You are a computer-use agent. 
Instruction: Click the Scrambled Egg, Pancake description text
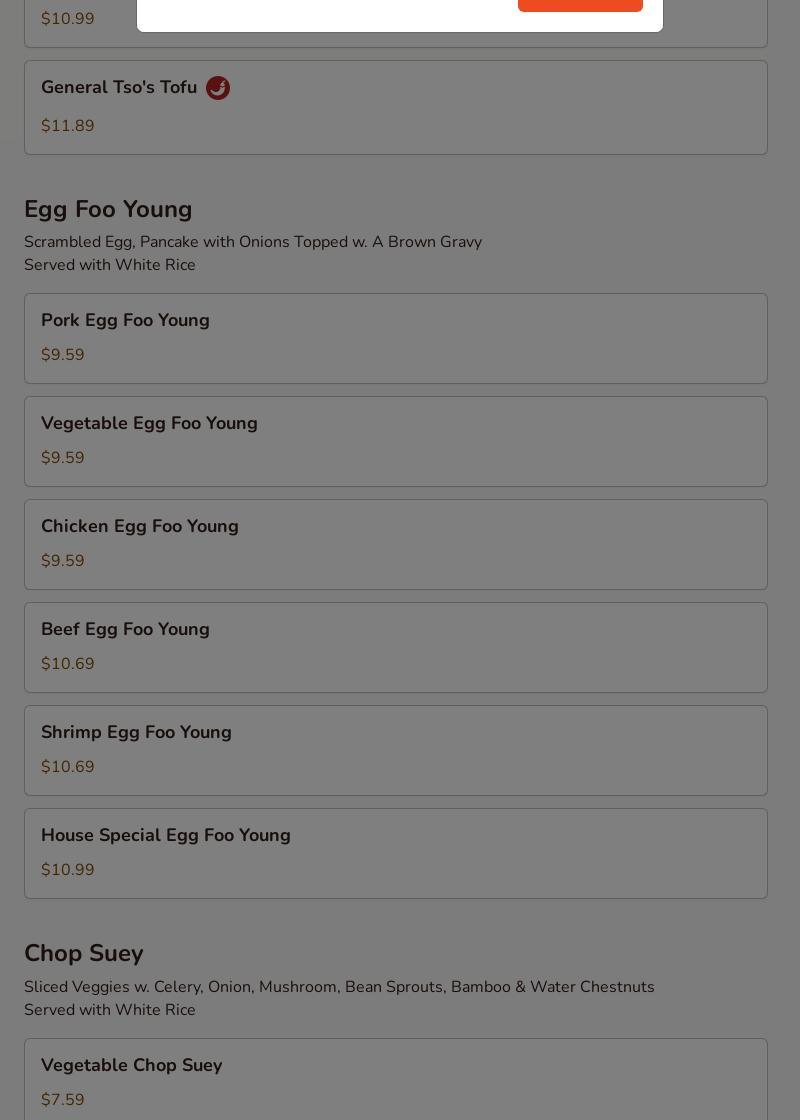[253, 242]
